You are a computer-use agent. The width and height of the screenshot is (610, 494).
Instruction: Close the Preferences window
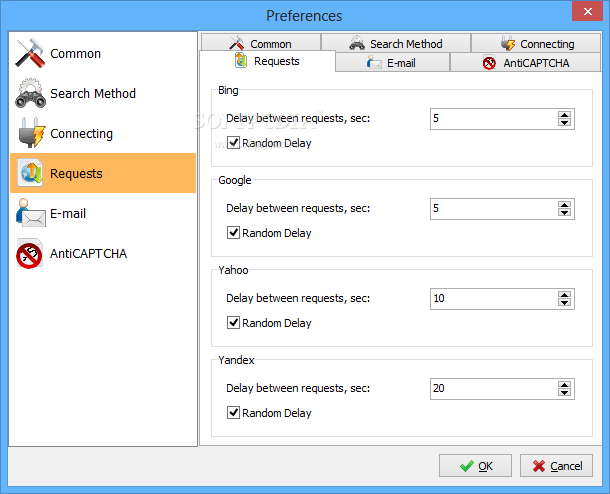coord(587,11)
